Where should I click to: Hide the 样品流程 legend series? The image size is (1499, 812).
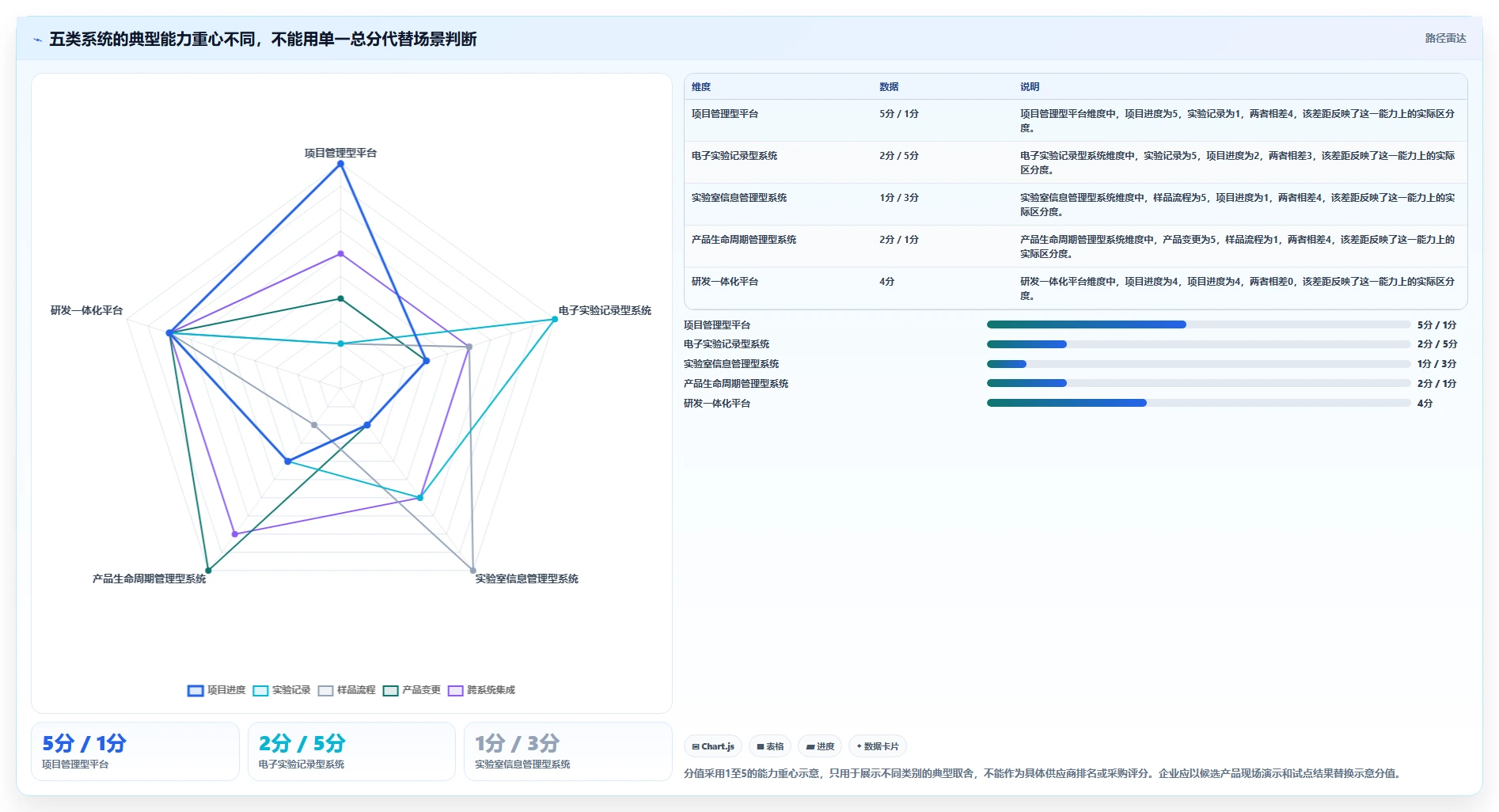347,690
